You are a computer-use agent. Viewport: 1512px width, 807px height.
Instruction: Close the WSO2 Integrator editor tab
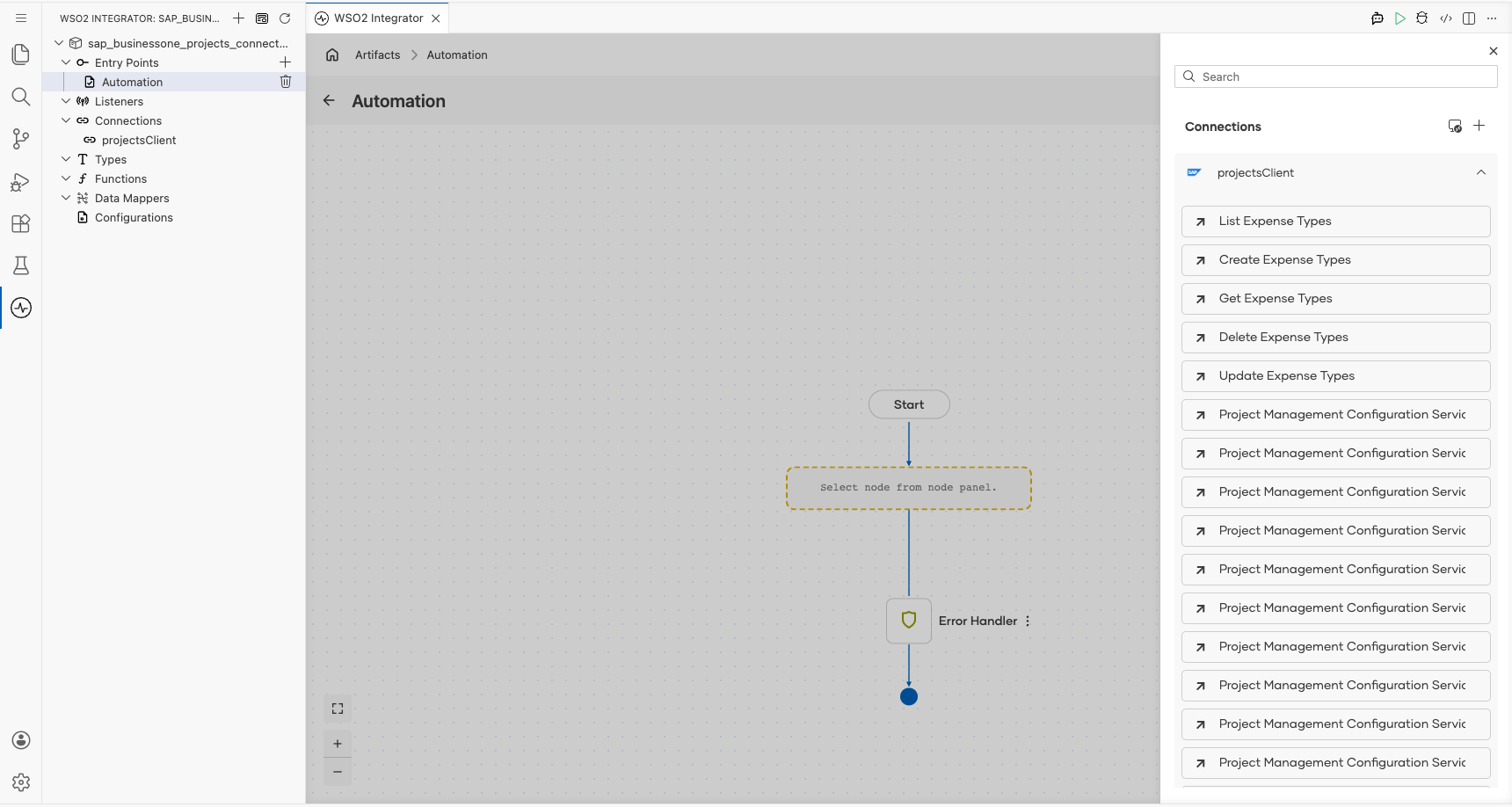point(436,18)
